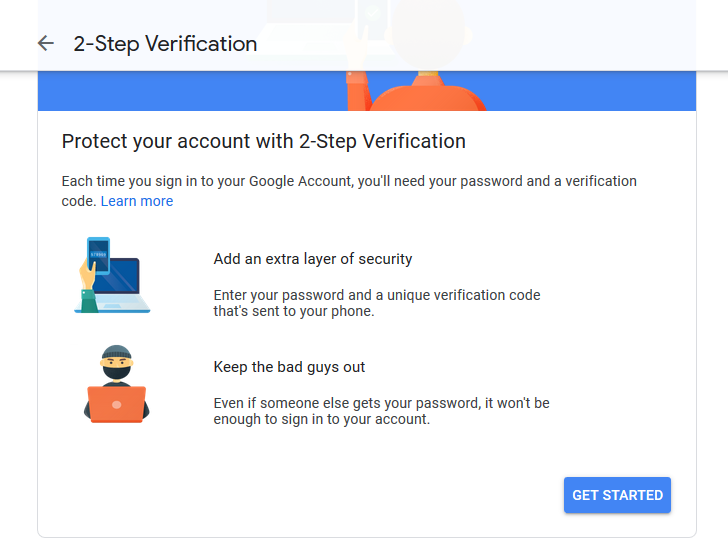Click the masked hacker illustration
The image size is (728, 541).
[115, 382]
